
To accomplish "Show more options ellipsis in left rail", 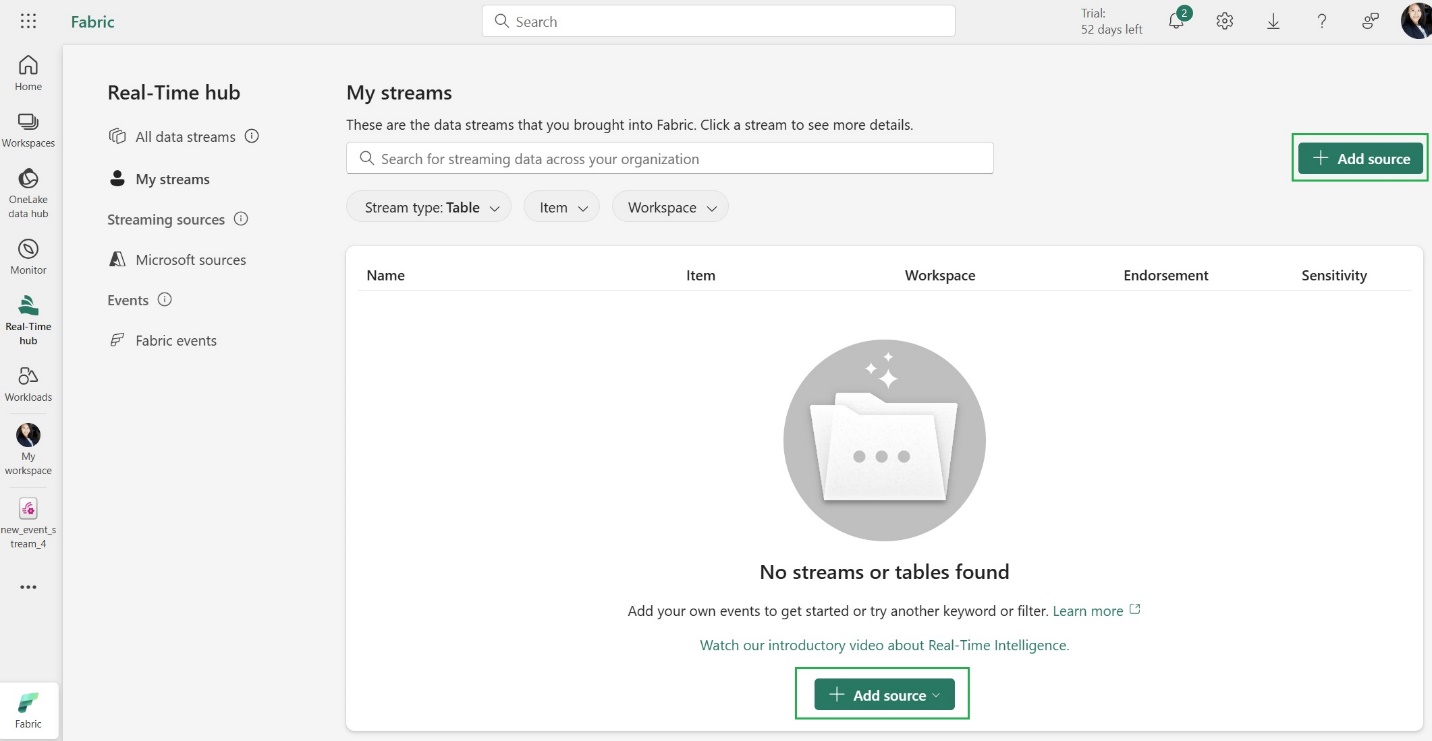I will coord(28,588).
